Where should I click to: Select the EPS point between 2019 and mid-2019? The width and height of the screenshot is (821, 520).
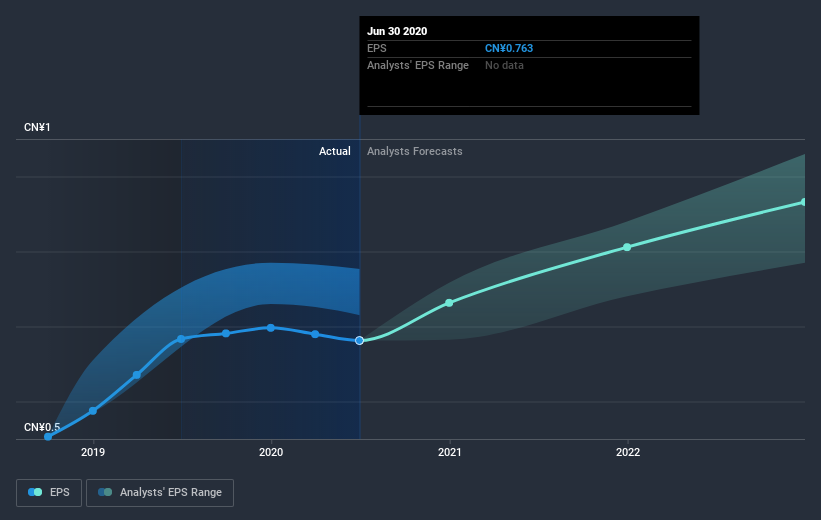click(x=137, y=375)
